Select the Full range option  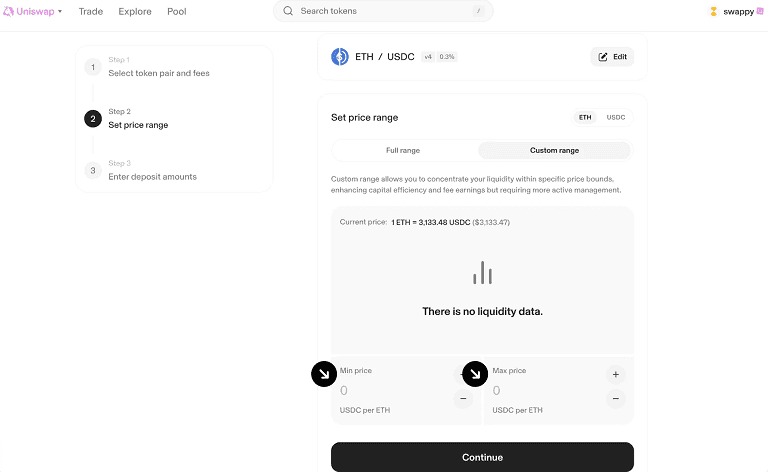tap(403, 150)
